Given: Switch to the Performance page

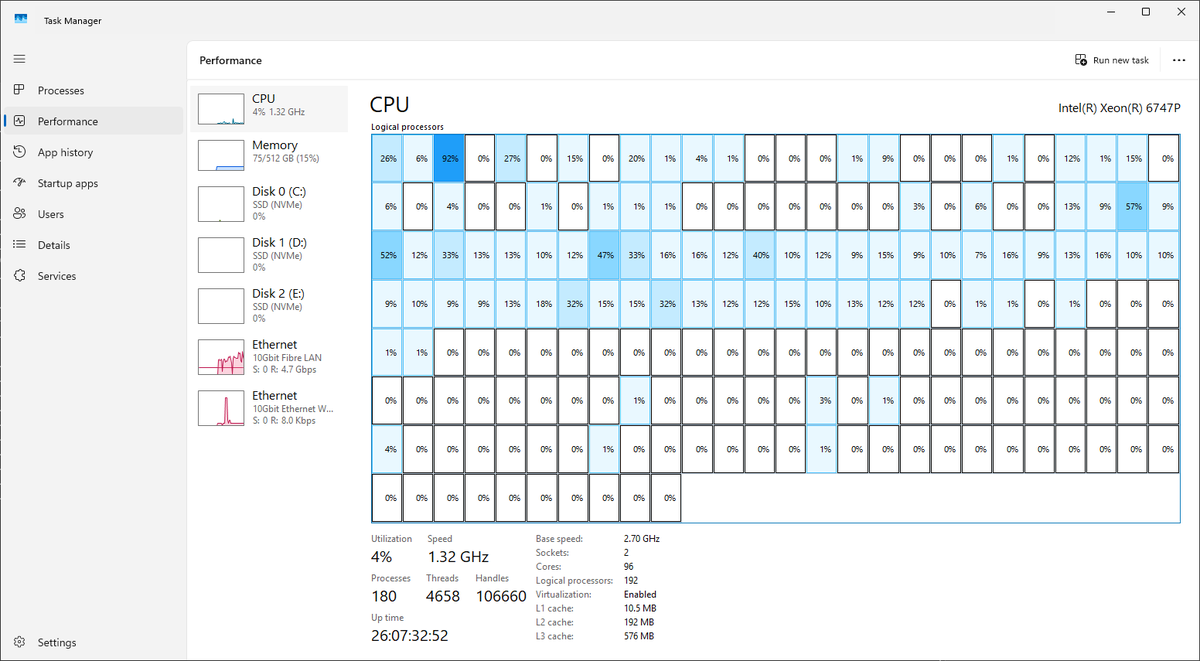Looking at the screenshot, I should click(94, 121).
